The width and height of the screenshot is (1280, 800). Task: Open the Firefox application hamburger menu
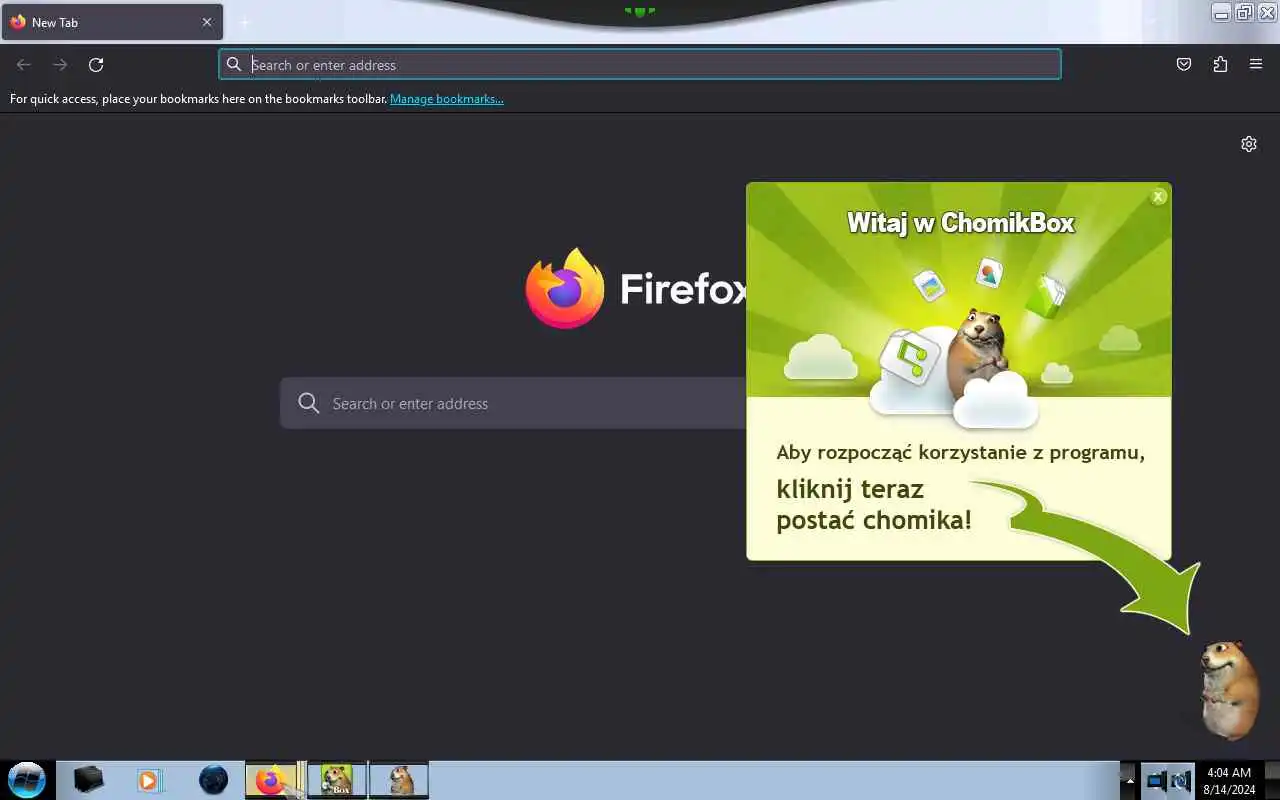click(x=1256, y=65)
